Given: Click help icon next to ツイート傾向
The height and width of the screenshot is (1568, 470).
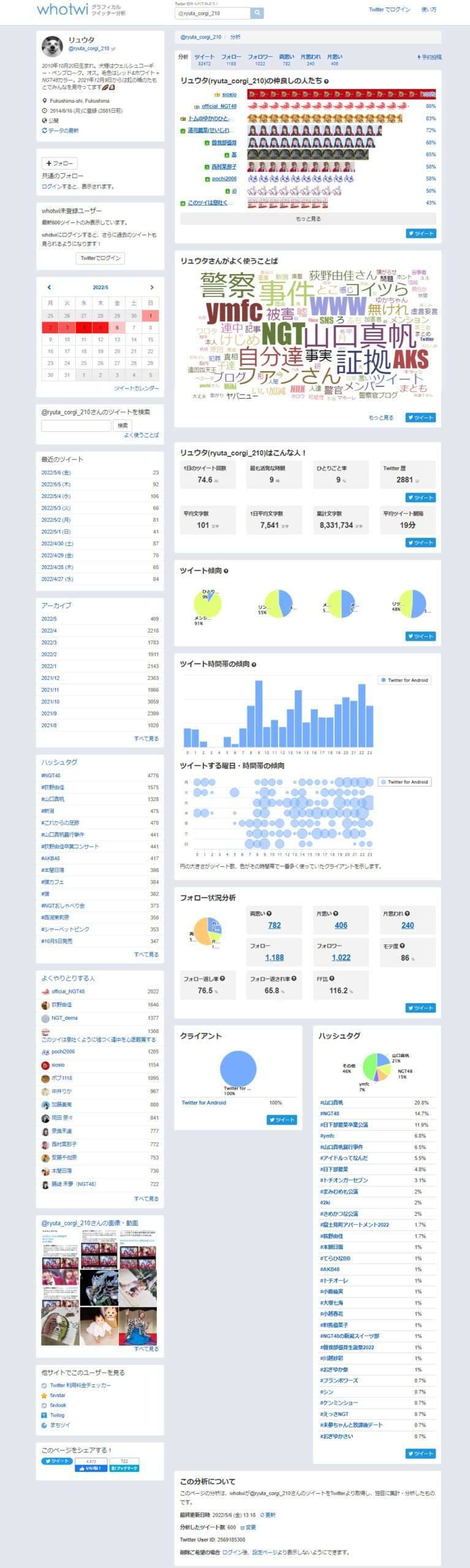Looking at the screenshot, I should pyautogui.click(x=226, y=571).
